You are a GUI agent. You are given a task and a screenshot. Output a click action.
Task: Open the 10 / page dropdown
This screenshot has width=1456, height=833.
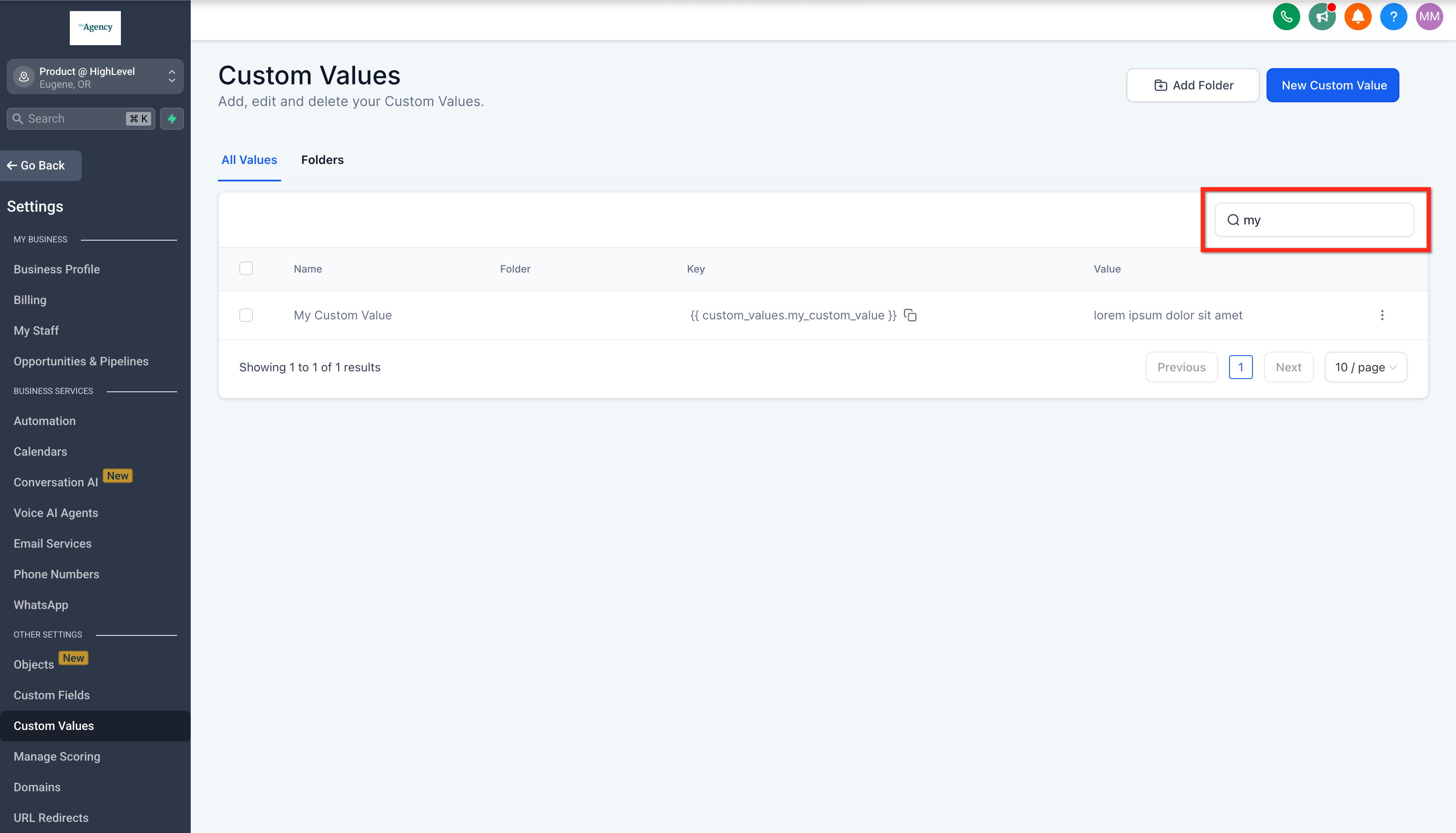[1365, 367]
